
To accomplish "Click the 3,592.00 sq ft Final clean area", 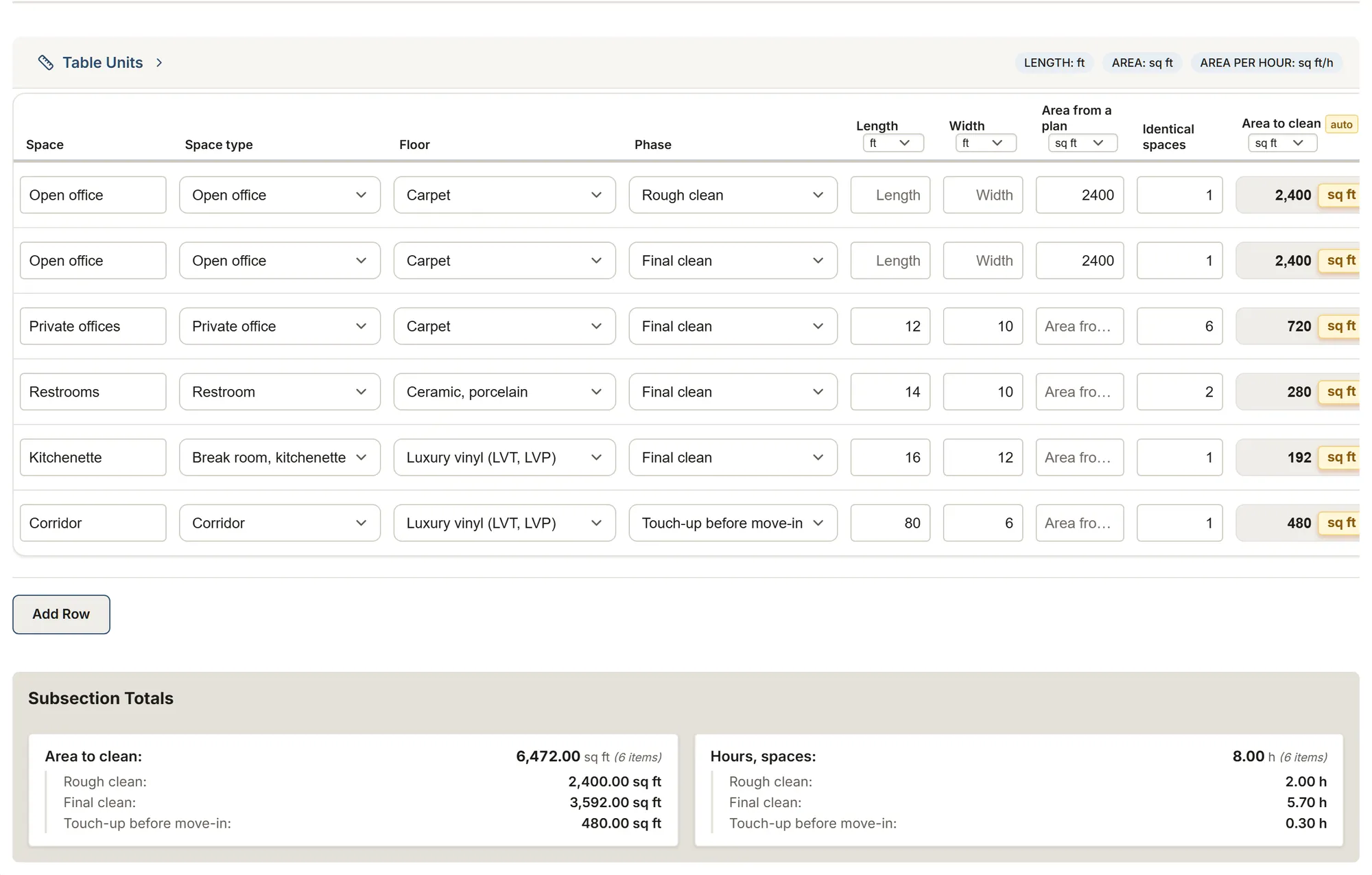I will coord(615,802).
